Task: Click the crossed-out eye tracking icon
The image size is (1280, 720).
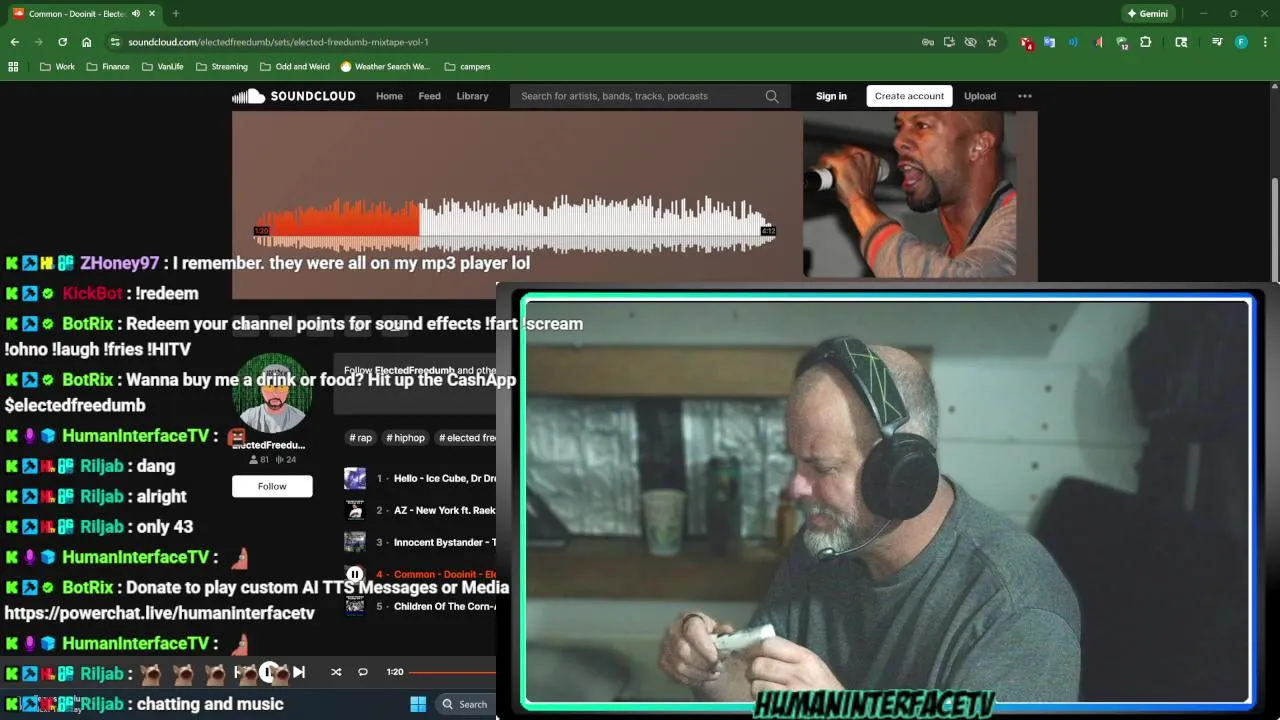Action: [x=970, y=42]
